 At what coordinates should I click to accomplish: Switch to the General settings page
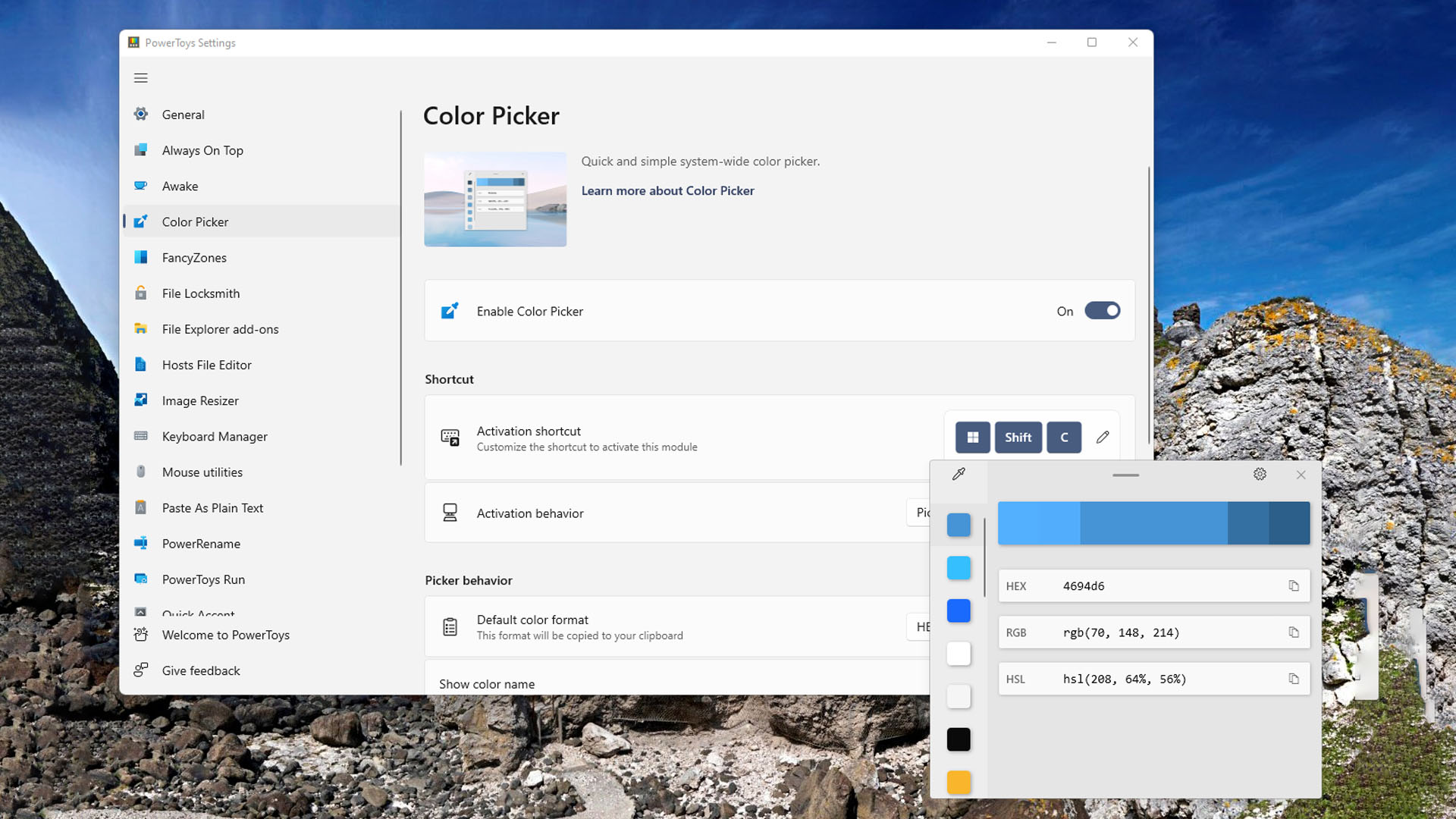click(x=182, y=115)
